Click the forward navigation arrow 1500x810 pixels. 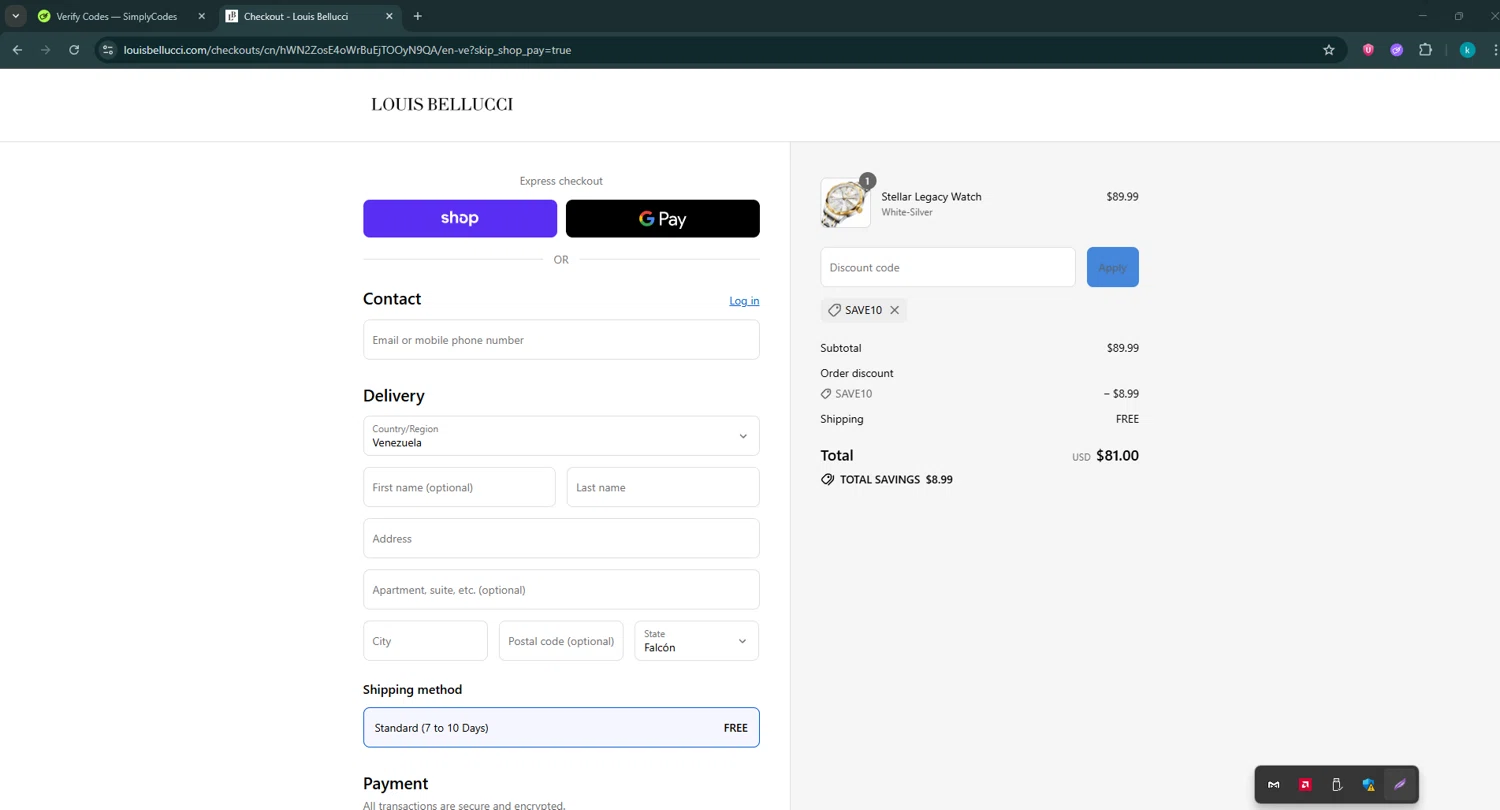pos(45,50)
